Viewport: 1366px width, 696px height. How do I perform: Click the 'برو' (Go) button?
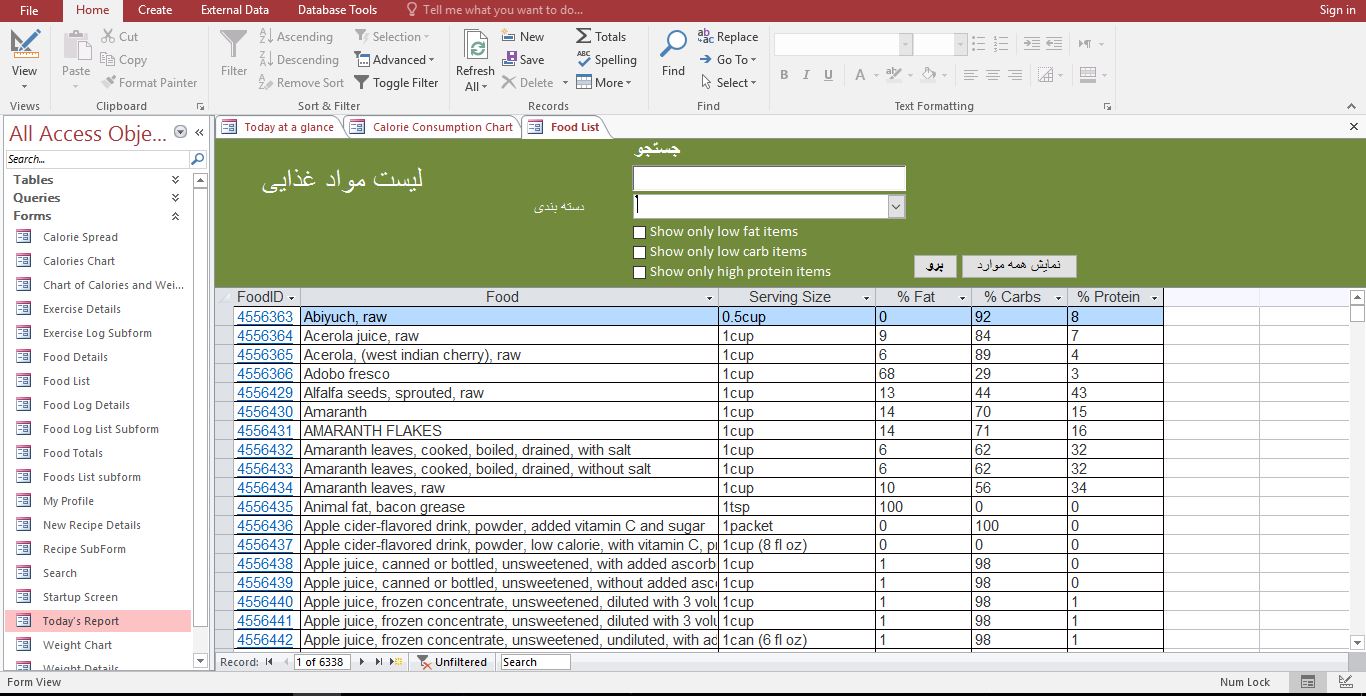[x=934, y=266]
